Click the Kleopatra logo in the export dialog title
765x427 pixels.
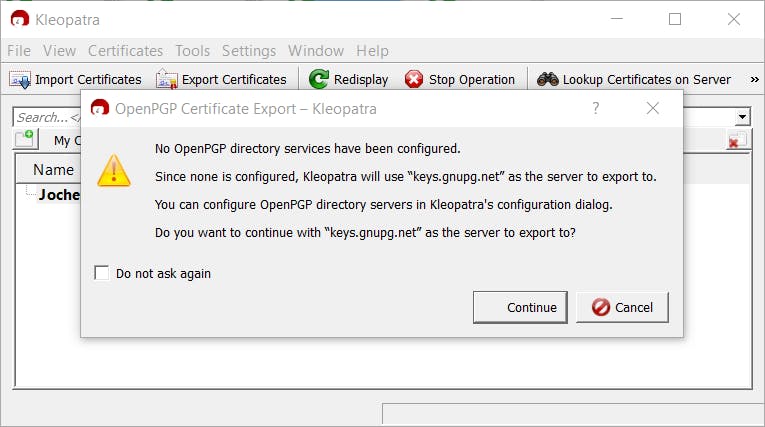coord(100,108)
